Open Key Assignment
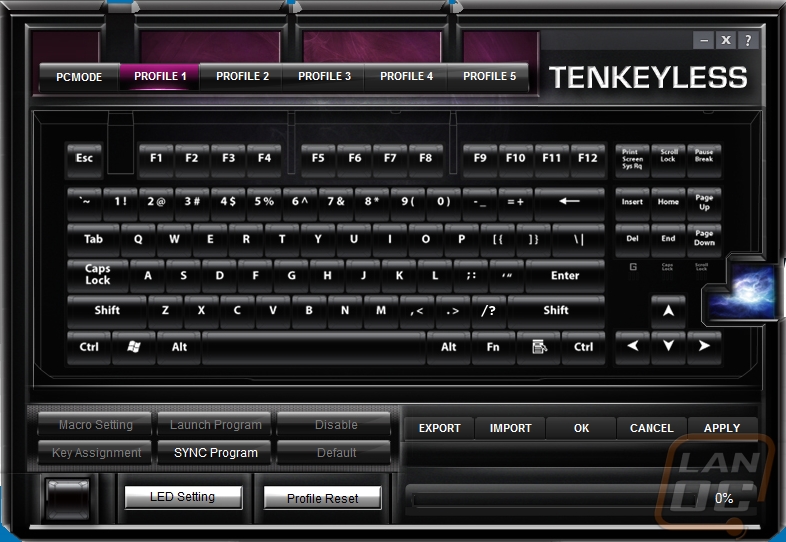The image size is (786, 542). [95, 453]
